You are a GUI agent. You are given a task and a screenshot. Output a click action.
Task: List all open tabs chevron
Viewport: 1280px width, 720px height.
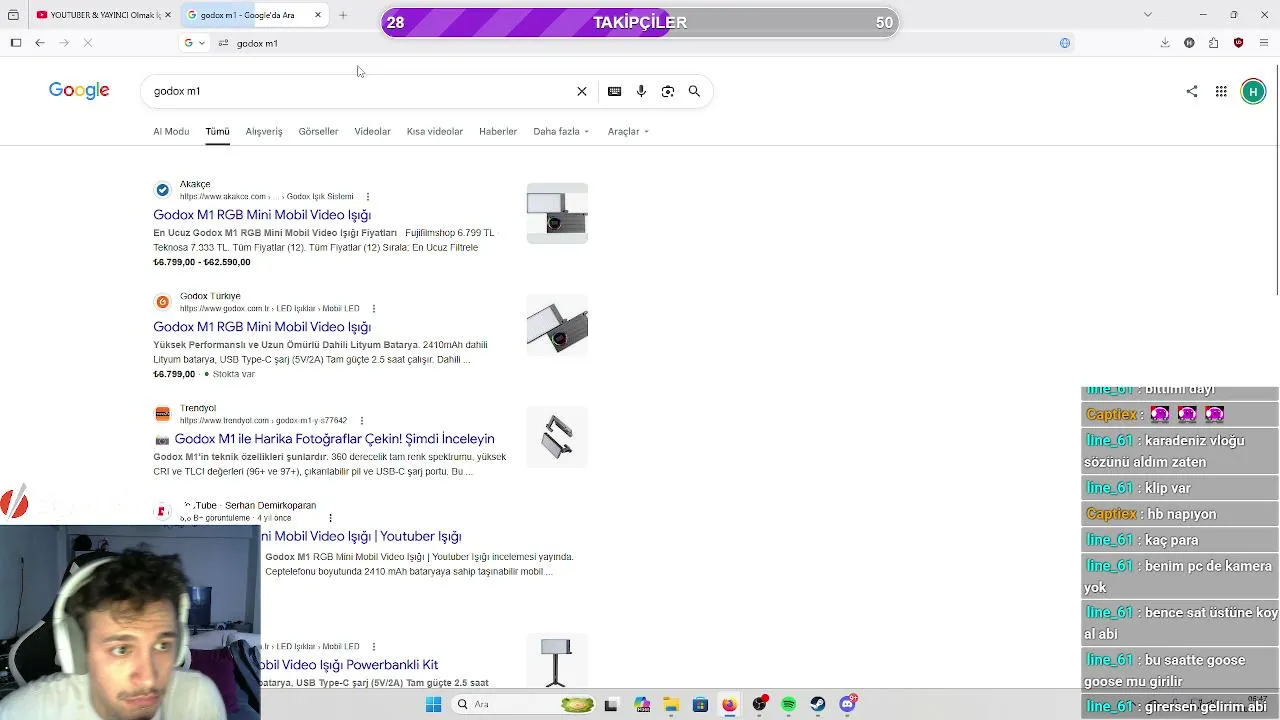click(1148, 15)
